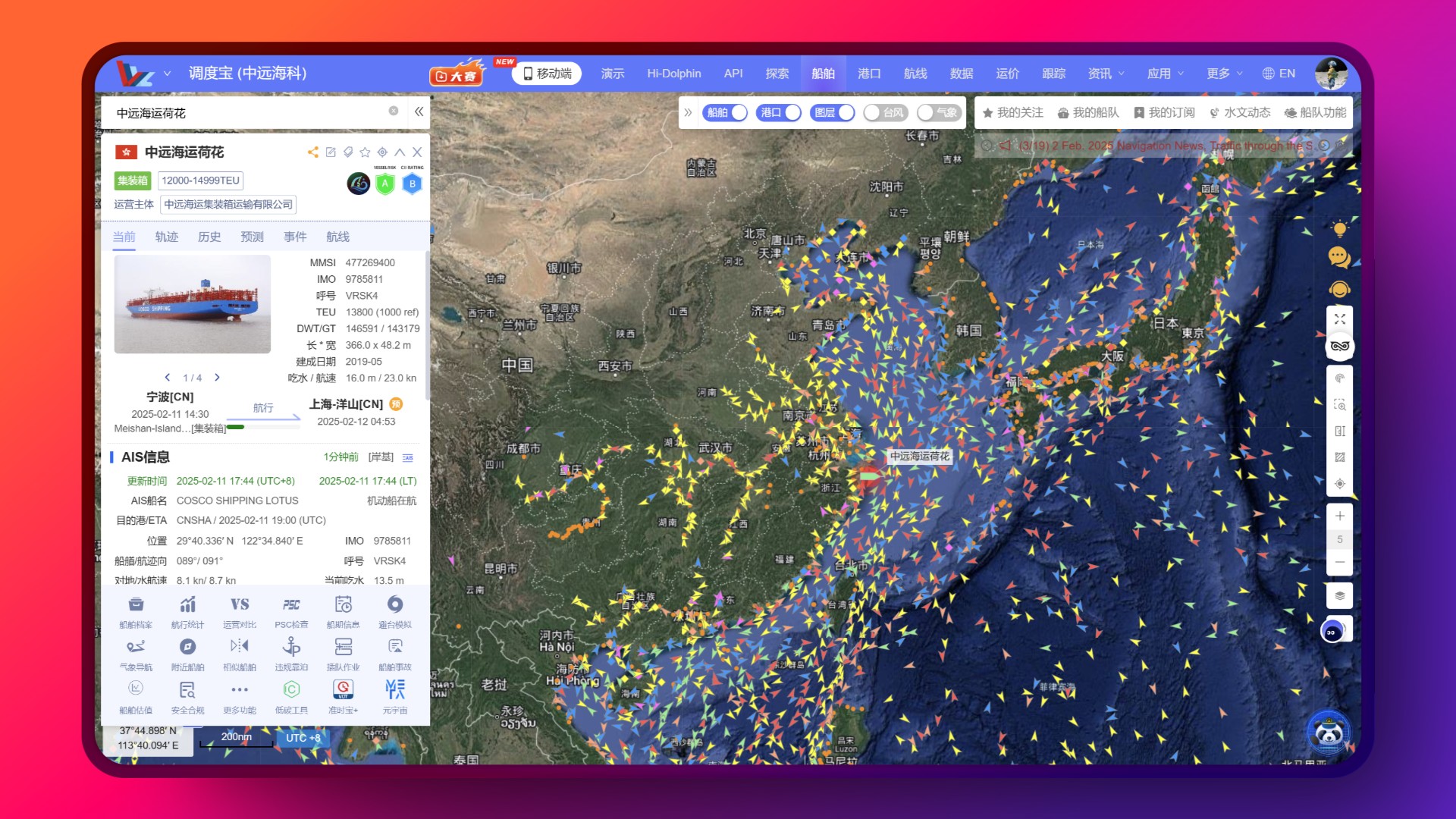Toggle the 船舶 vessels switch
The width and height of the screenshot is (1456, 819).
click(725, 112)
